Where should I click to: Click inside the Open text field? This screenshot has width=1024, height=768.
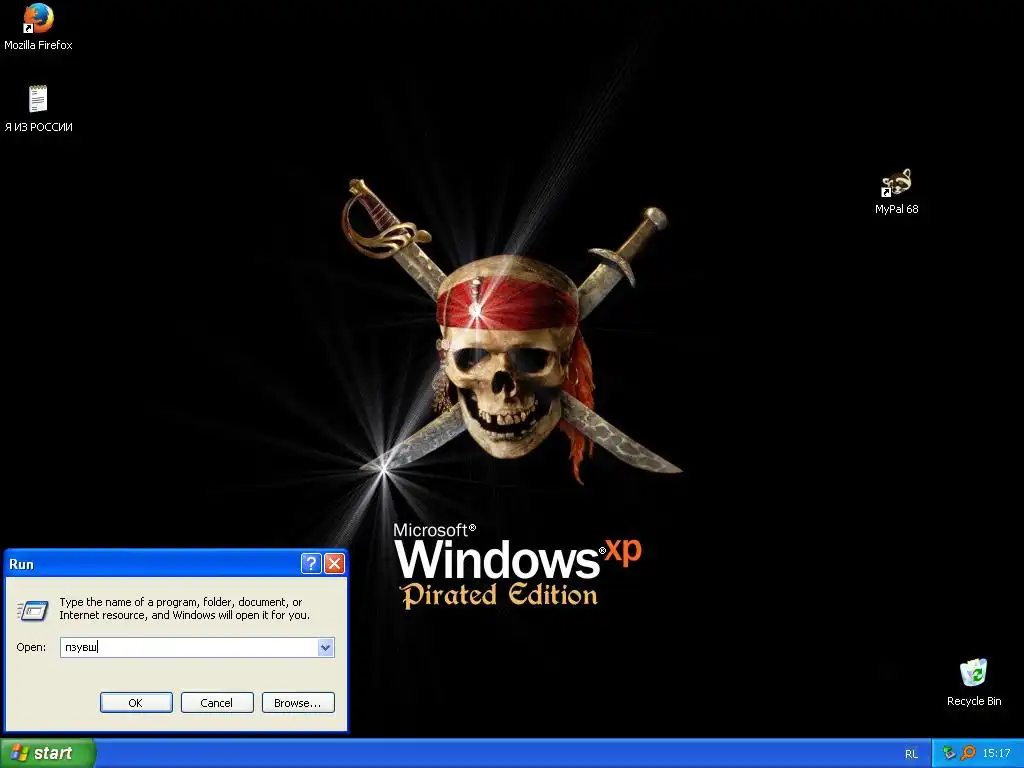[189, 647]
